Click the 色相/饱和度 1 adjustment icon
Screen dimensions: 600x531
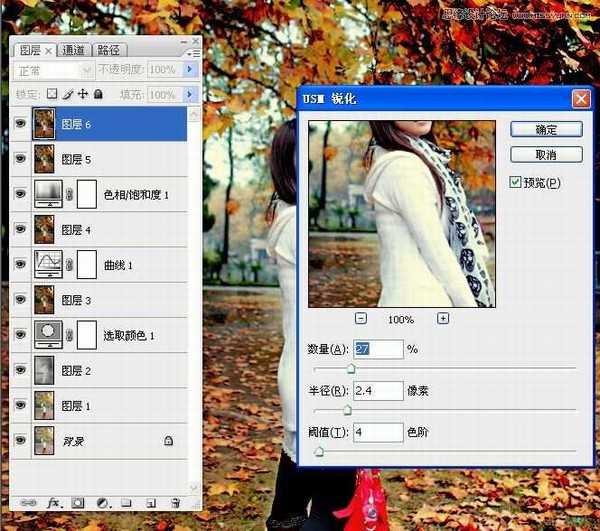tap(49, 194)
